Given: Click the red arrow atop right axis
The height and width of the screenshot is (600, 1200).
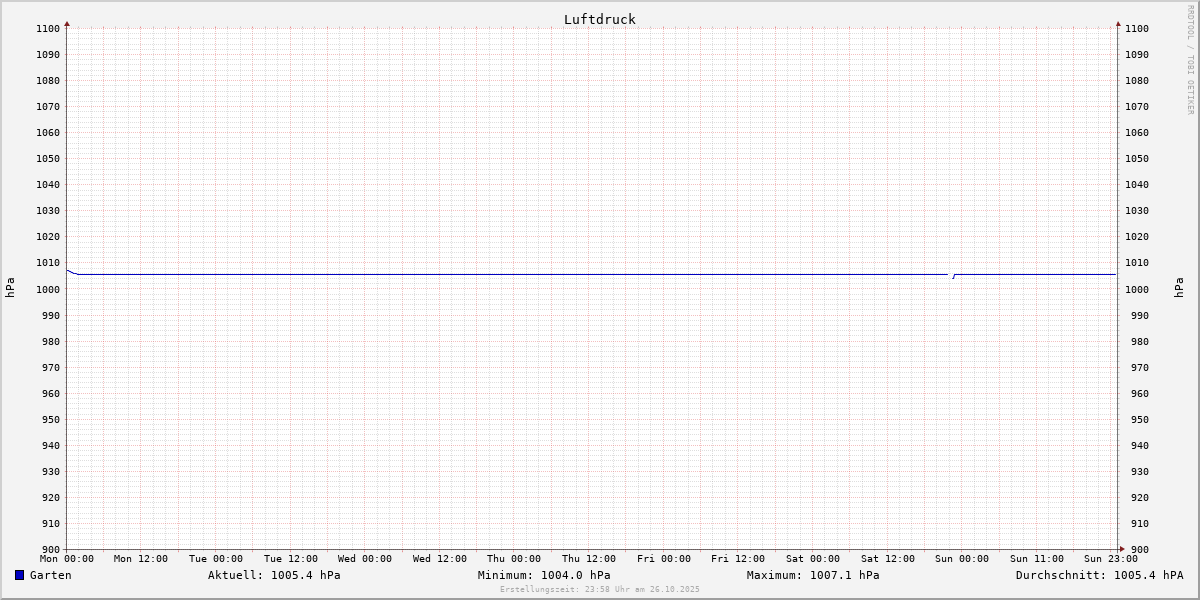Looking at the screenshot, I should (x=1118, y=23).
